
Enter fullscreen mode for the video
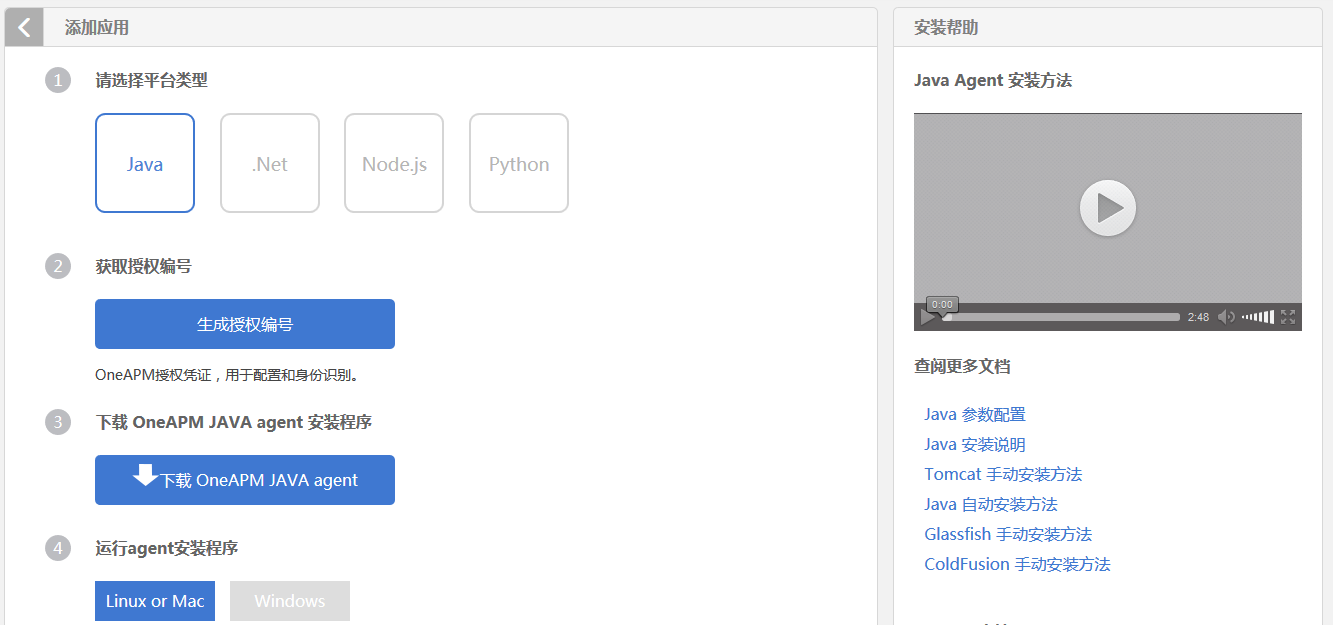[x=1288, y=317]
